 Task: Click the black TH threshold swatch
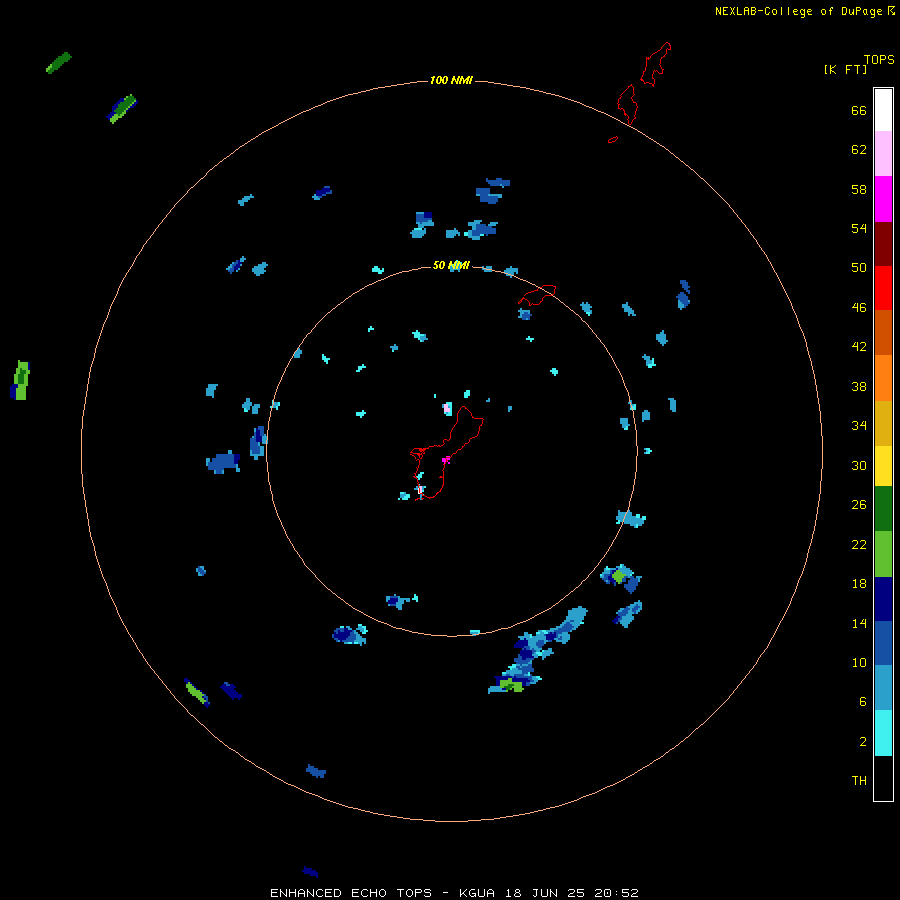883,778
